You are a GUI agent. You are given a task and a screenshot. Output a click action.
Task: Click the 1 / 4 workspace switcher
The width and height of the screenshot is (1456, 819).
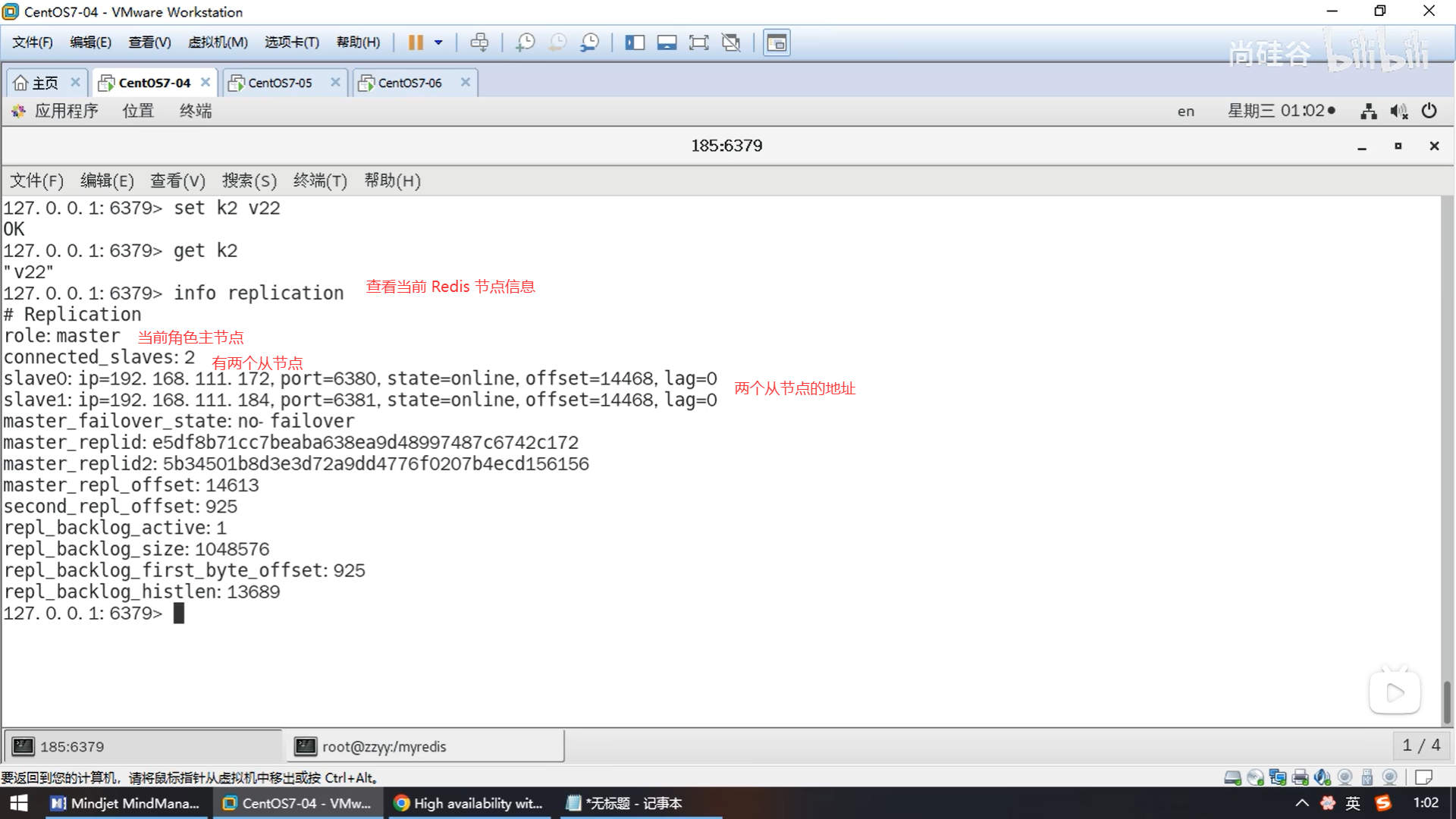point(1420,745)
